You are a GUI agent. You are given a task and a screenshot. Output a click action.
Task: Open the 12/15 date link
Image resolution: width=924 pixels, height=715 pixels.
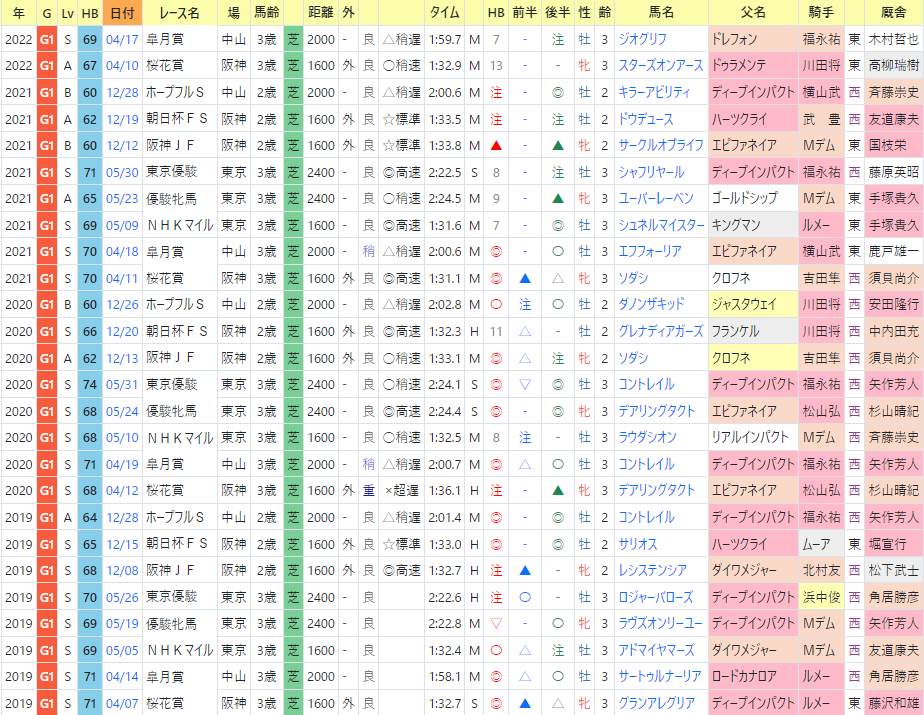click(x=122, y=544)
